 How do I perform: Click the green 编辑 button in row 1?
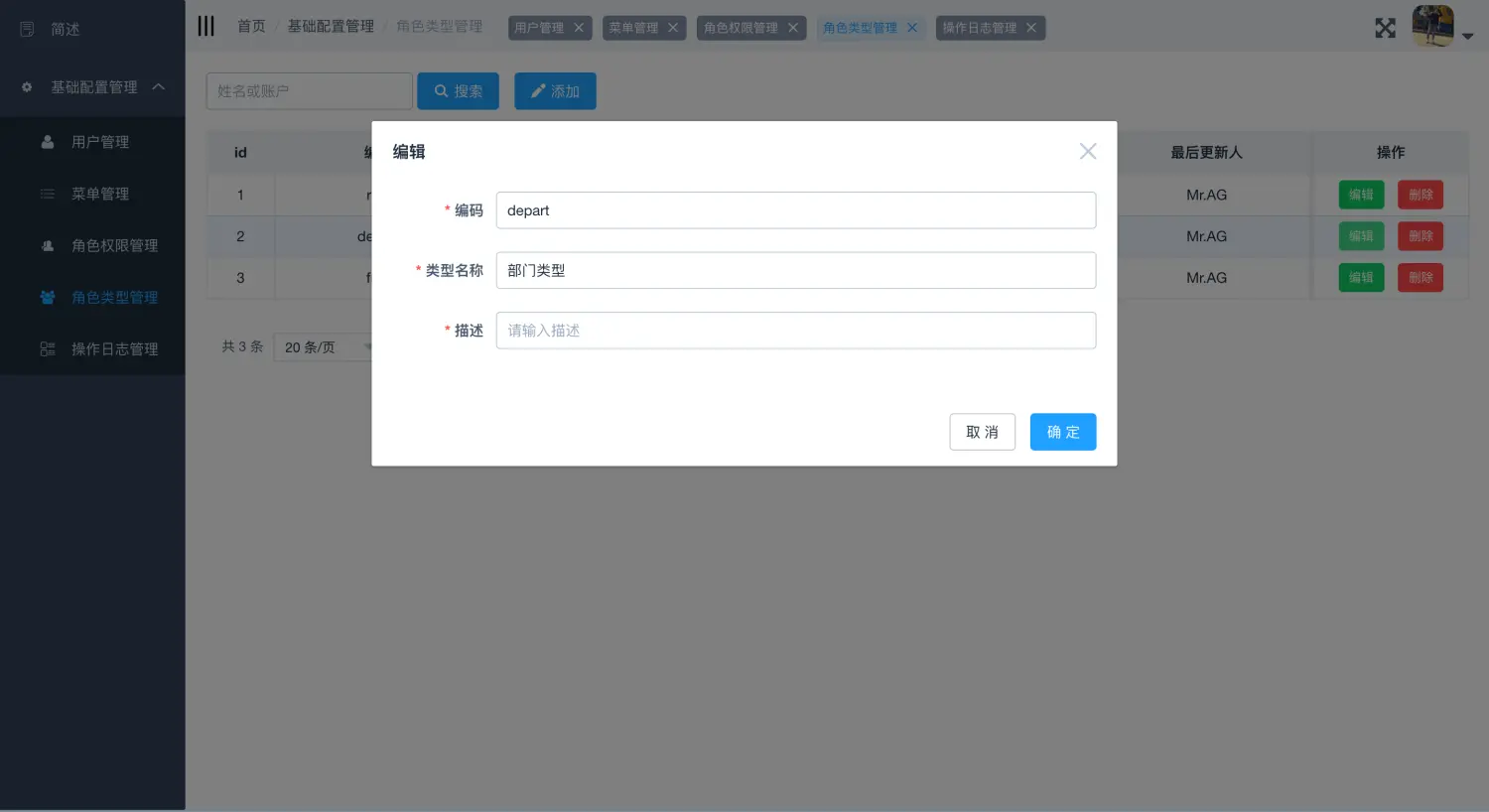[x=1361, y=195]
